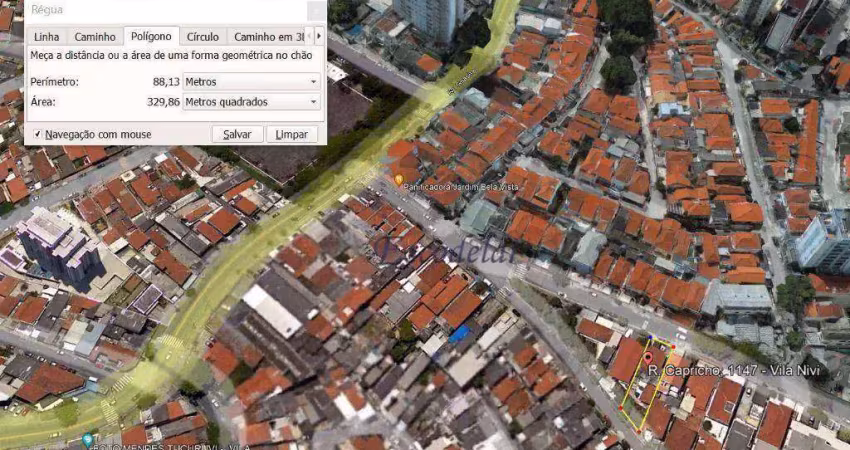Viewport: 850px width, 450px height.
Task: Close the Régua dialog
Action: coord(317,10)
